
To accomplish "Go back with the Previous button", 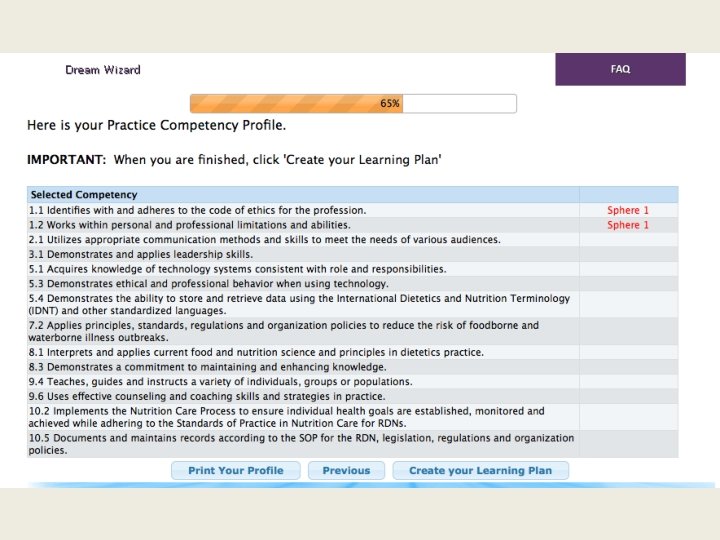I will coord(346,470).
